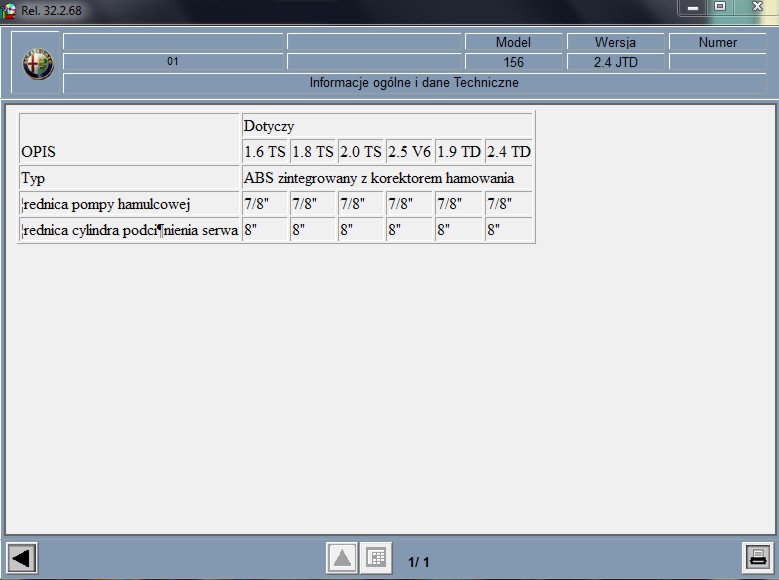Select the version value 2.4 JTD

click(615, 62)
